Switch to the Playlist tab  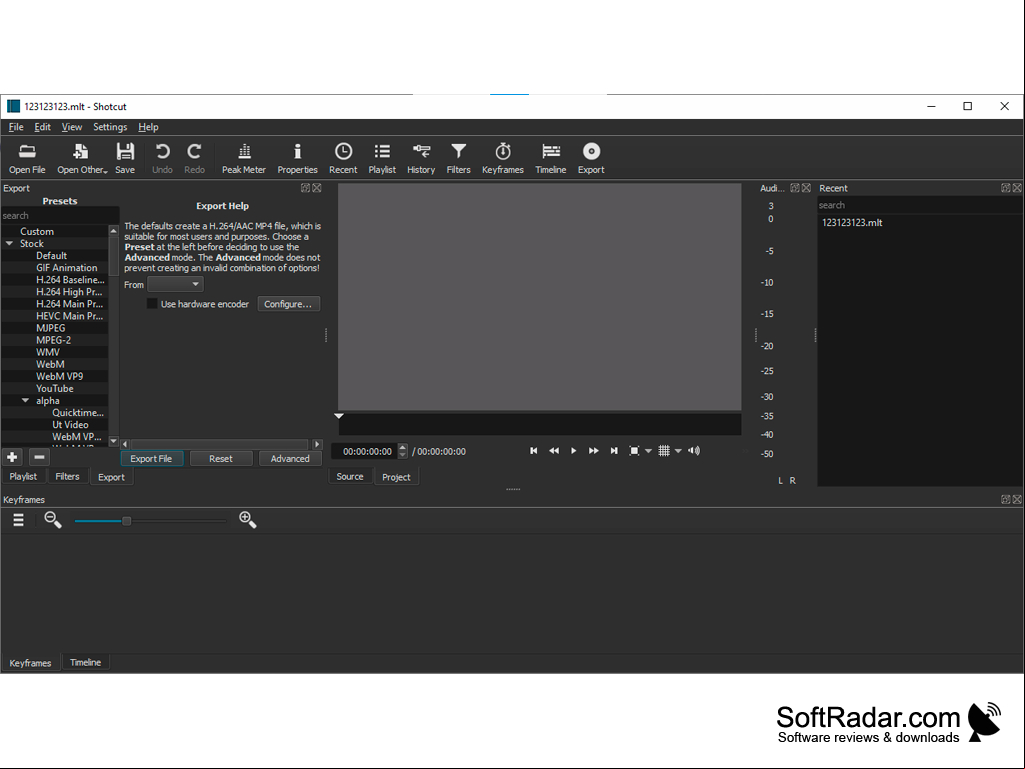click(23, 476)
